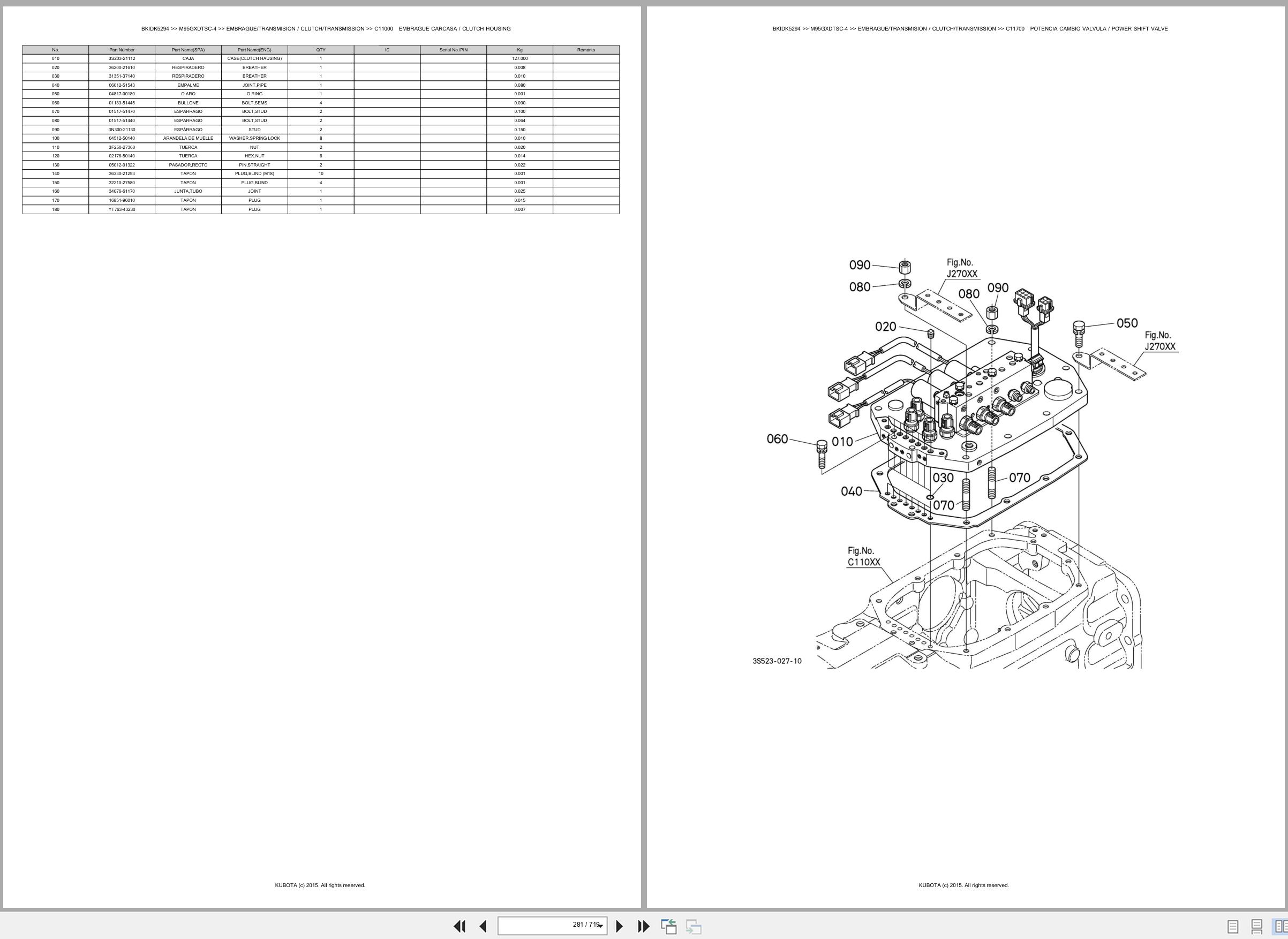This screenshot has height=939, width=1288.
Task: Open the page number dropdown arrow
Action: tap(600, 927)
